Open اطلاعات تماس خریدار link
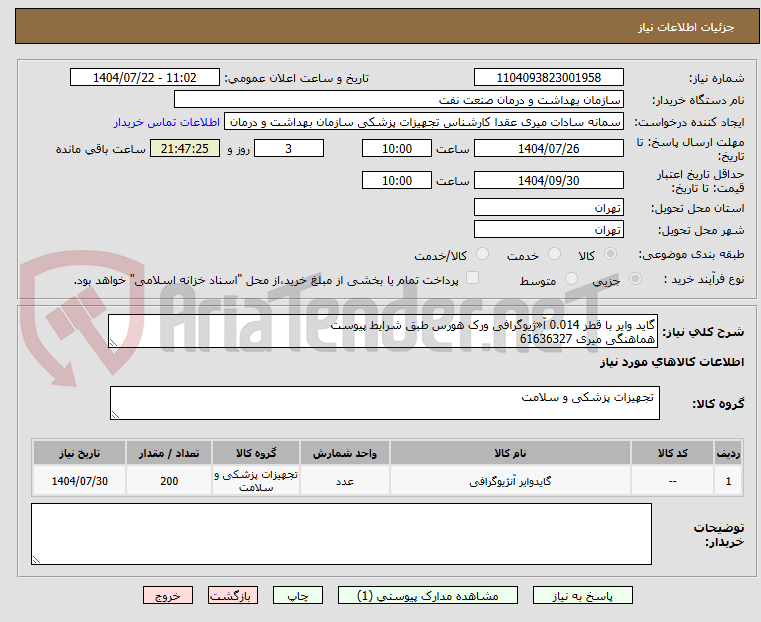Screen dimensions: 761x622 click(x=167, y=122)
